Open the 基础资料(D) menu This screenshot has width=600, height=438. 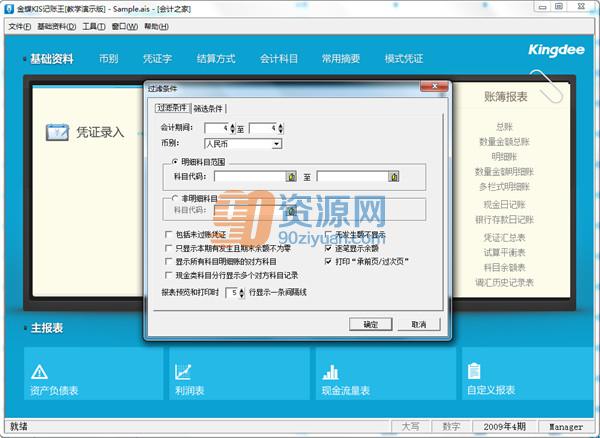tap(57, 26)
